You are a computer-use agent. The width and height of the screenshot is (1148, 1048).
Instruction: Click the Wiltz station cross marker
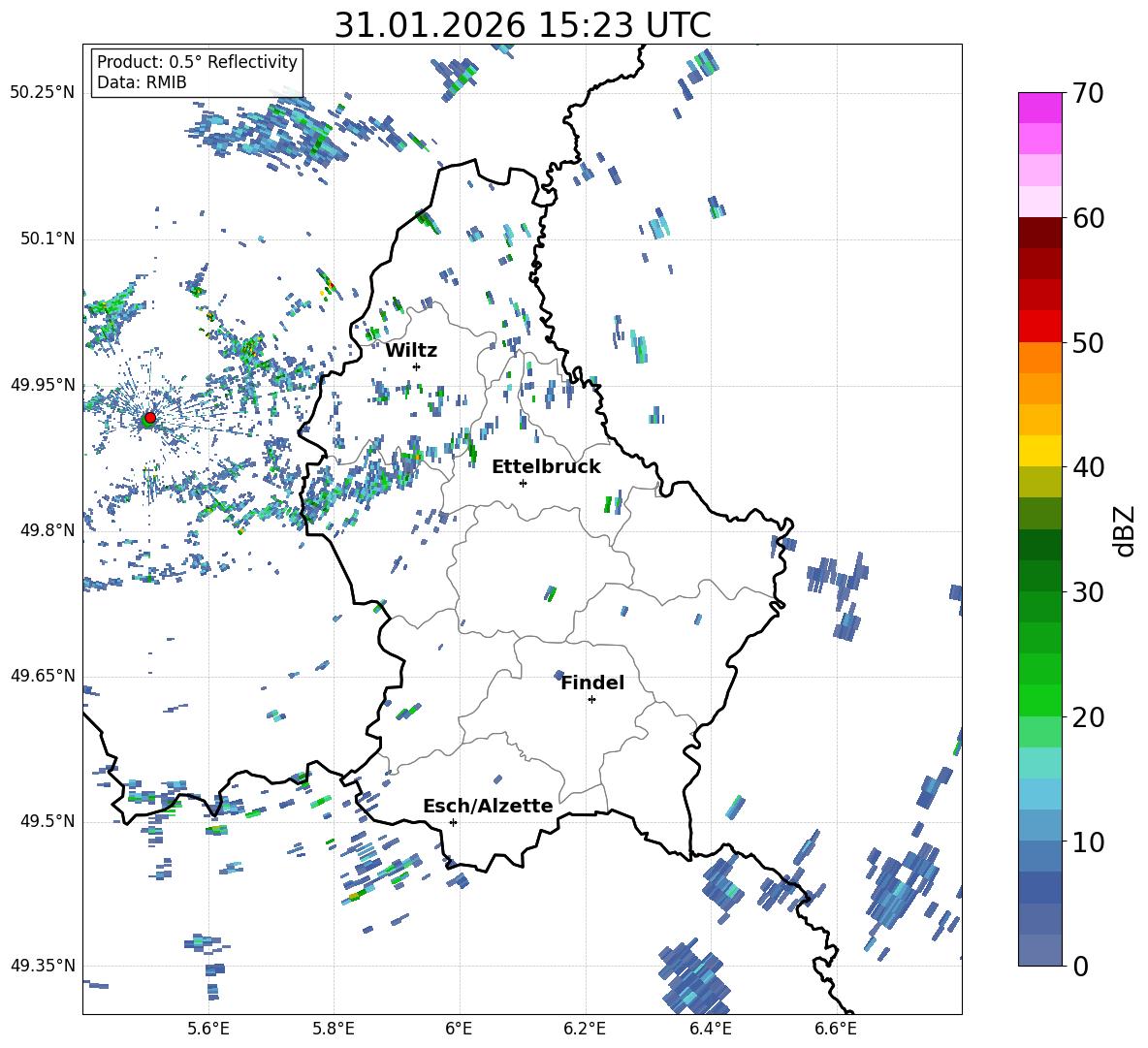click(416, 366)
